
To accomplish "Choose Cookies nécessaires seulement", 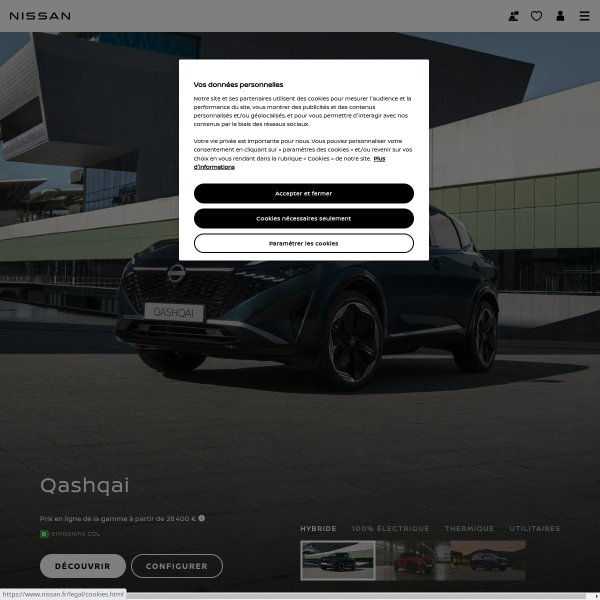I will [x=303, y=218].
